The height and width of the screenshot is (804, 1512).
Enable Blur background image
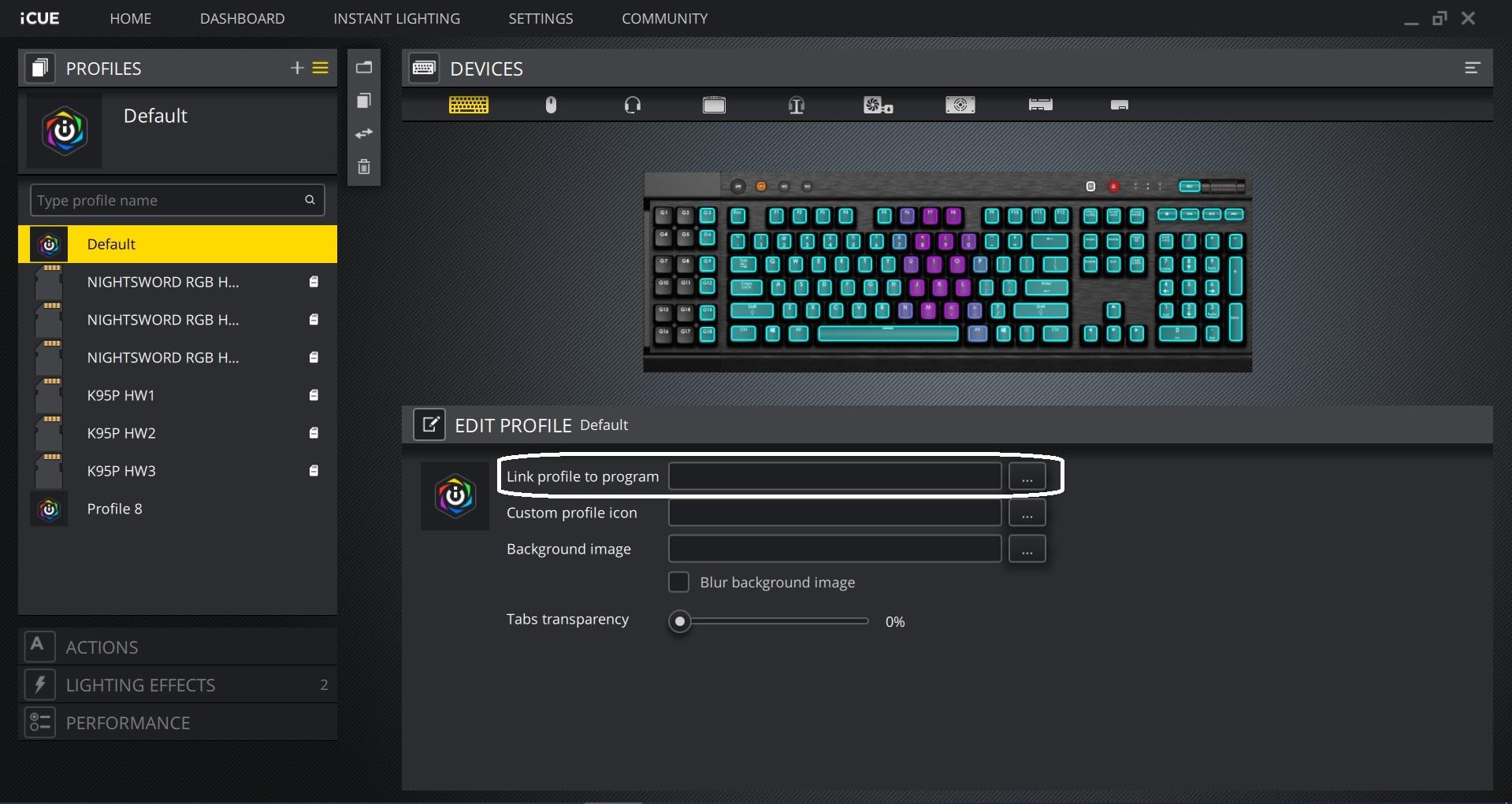678,582
